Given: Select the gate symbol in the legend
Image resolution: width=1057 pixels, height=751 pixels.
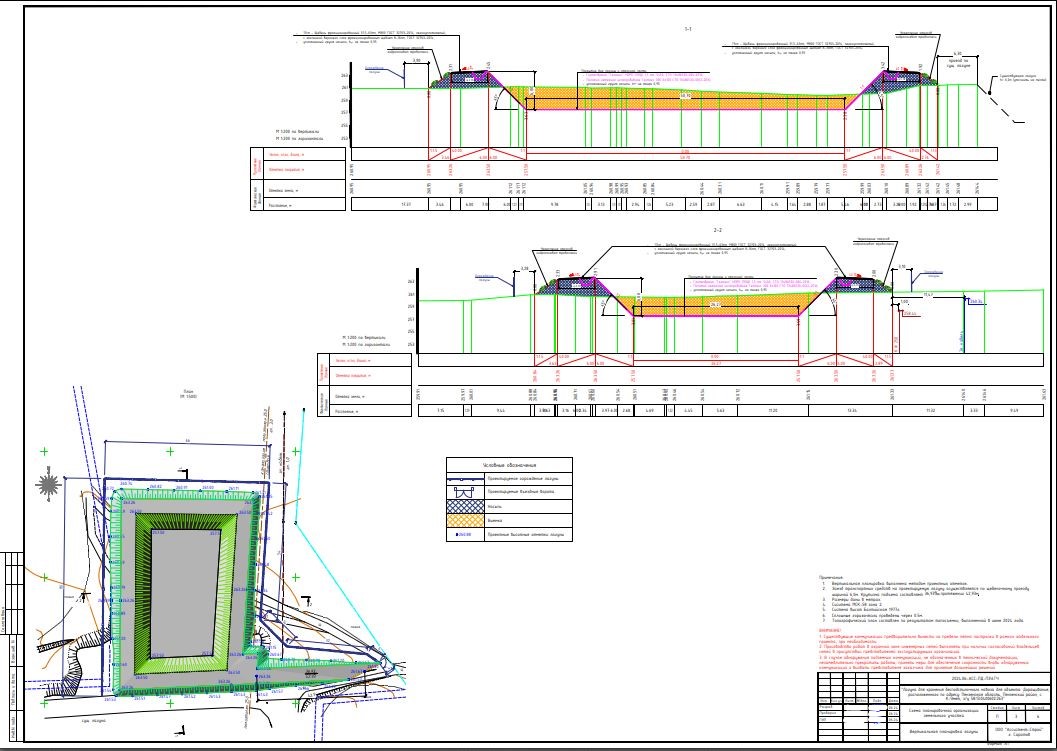Looking at the screenshot, I should click(x=466, y=493).
